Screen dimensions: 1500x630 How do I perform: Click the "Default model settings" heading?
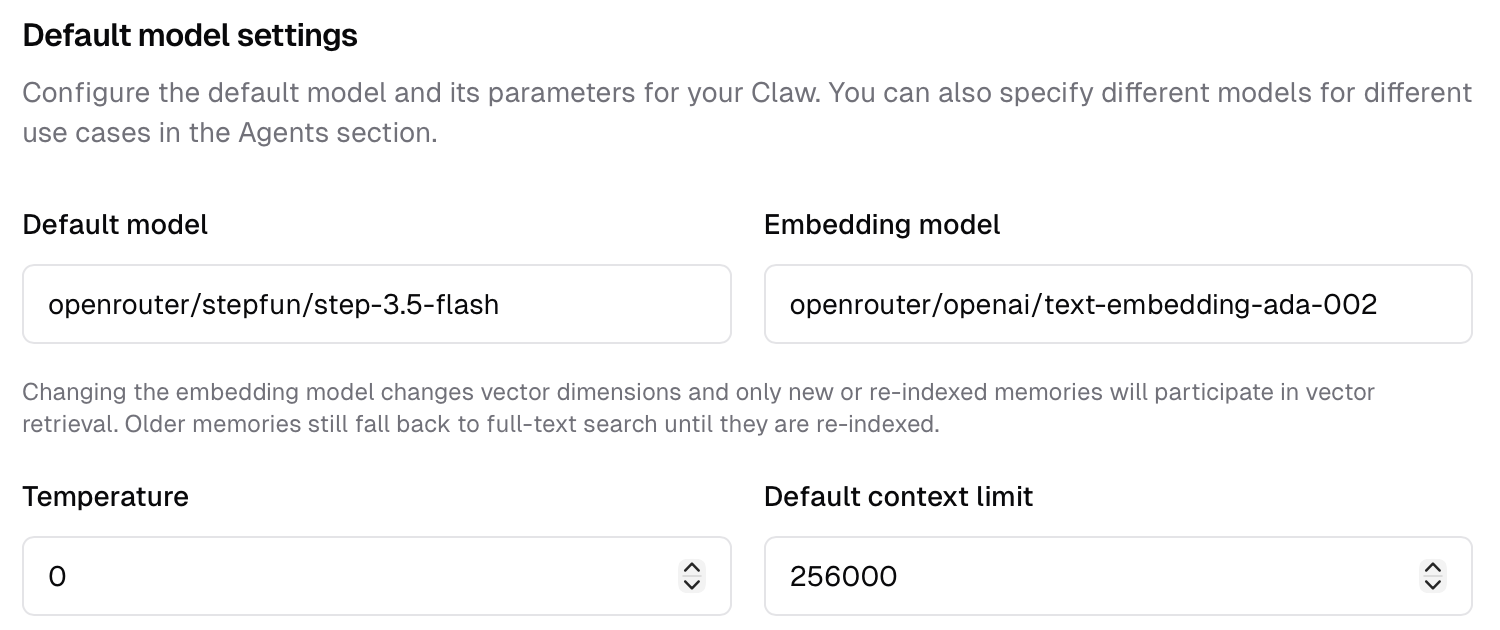point(190,36)
